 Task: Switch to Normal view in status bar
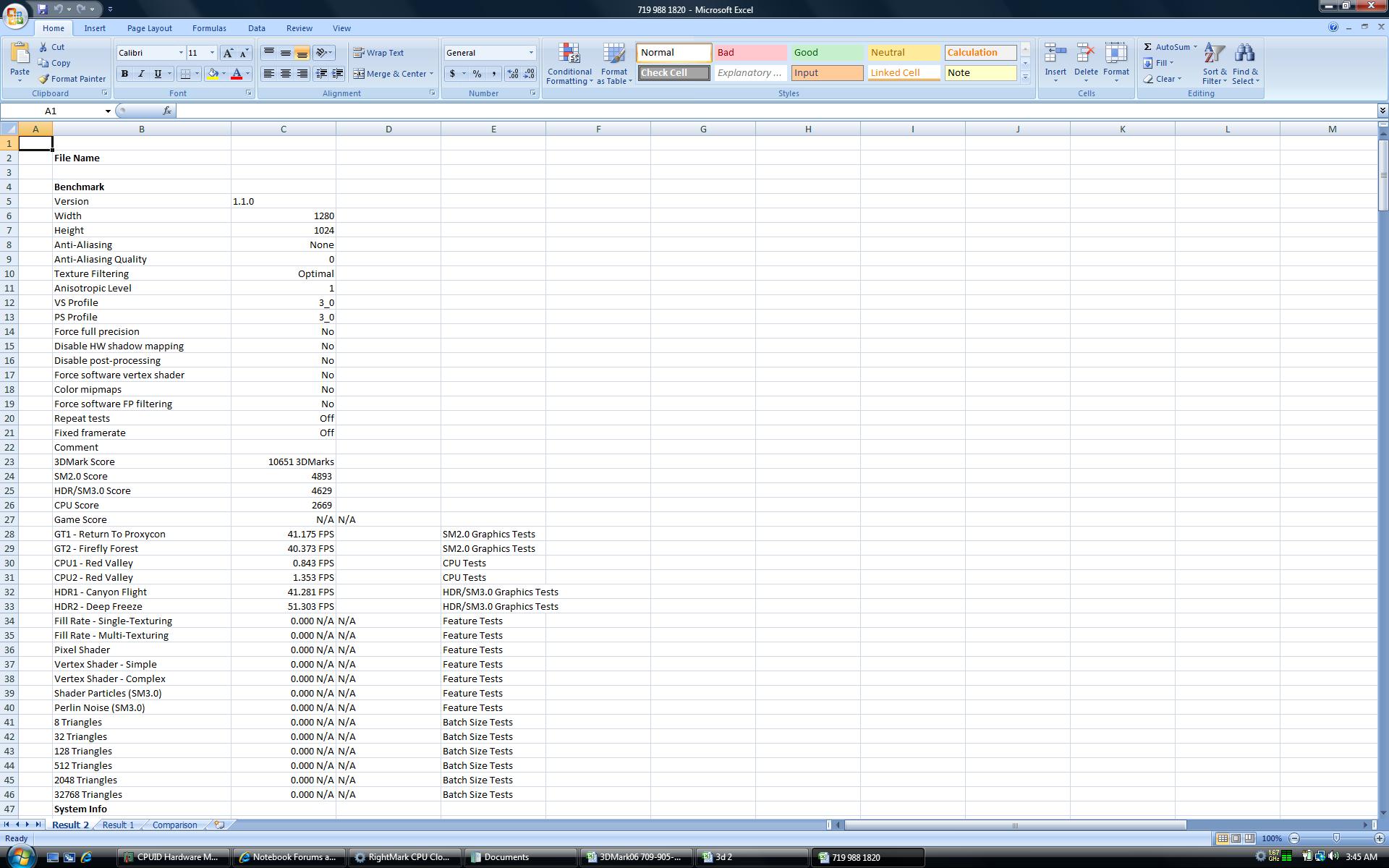[1223, 838]
